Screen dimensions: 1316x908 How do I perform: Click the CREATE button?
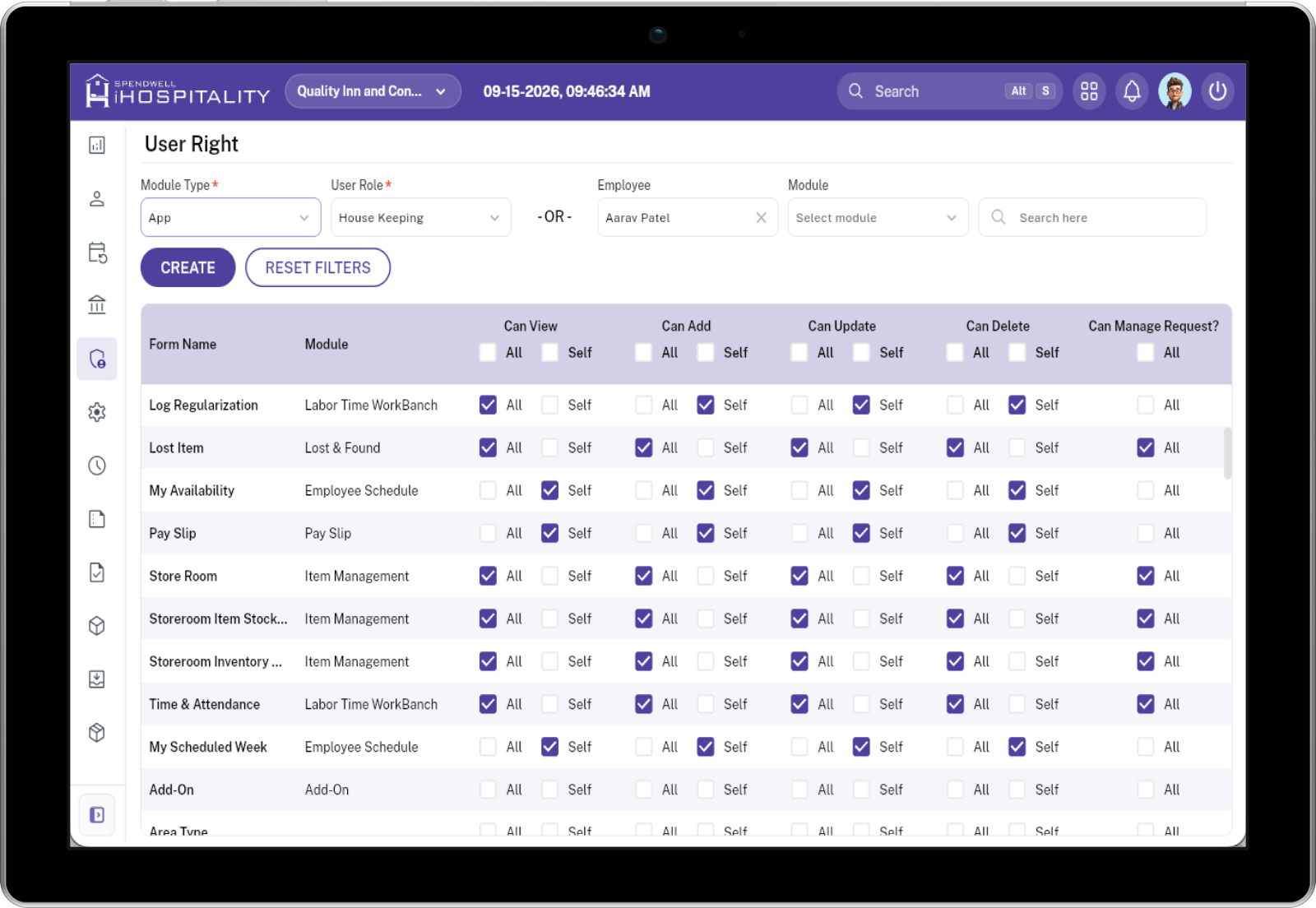point(188,267)
